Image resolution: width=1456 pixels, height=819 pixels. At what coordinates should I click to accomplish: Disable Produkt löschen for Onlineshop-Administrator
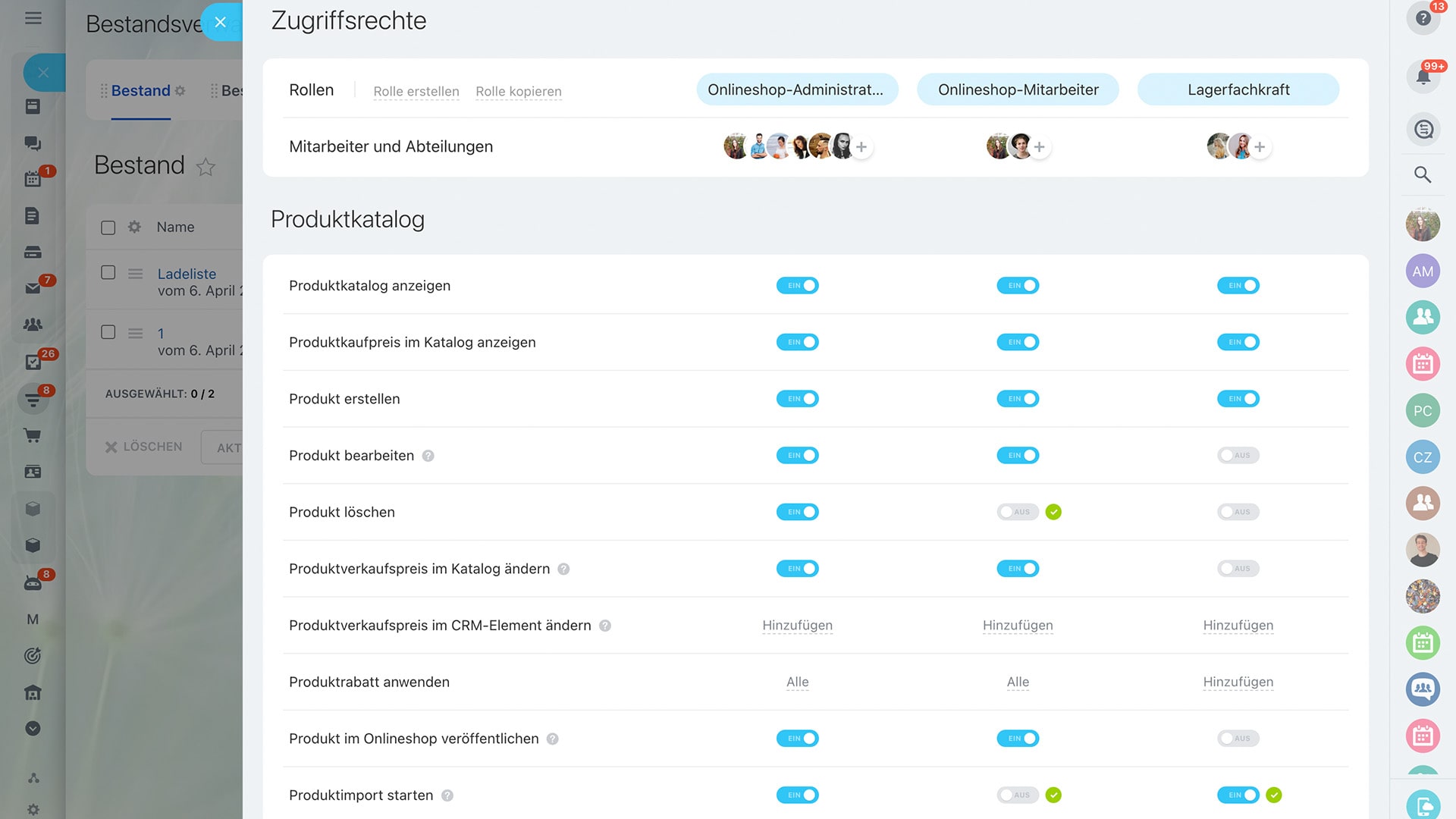[797, 512]
